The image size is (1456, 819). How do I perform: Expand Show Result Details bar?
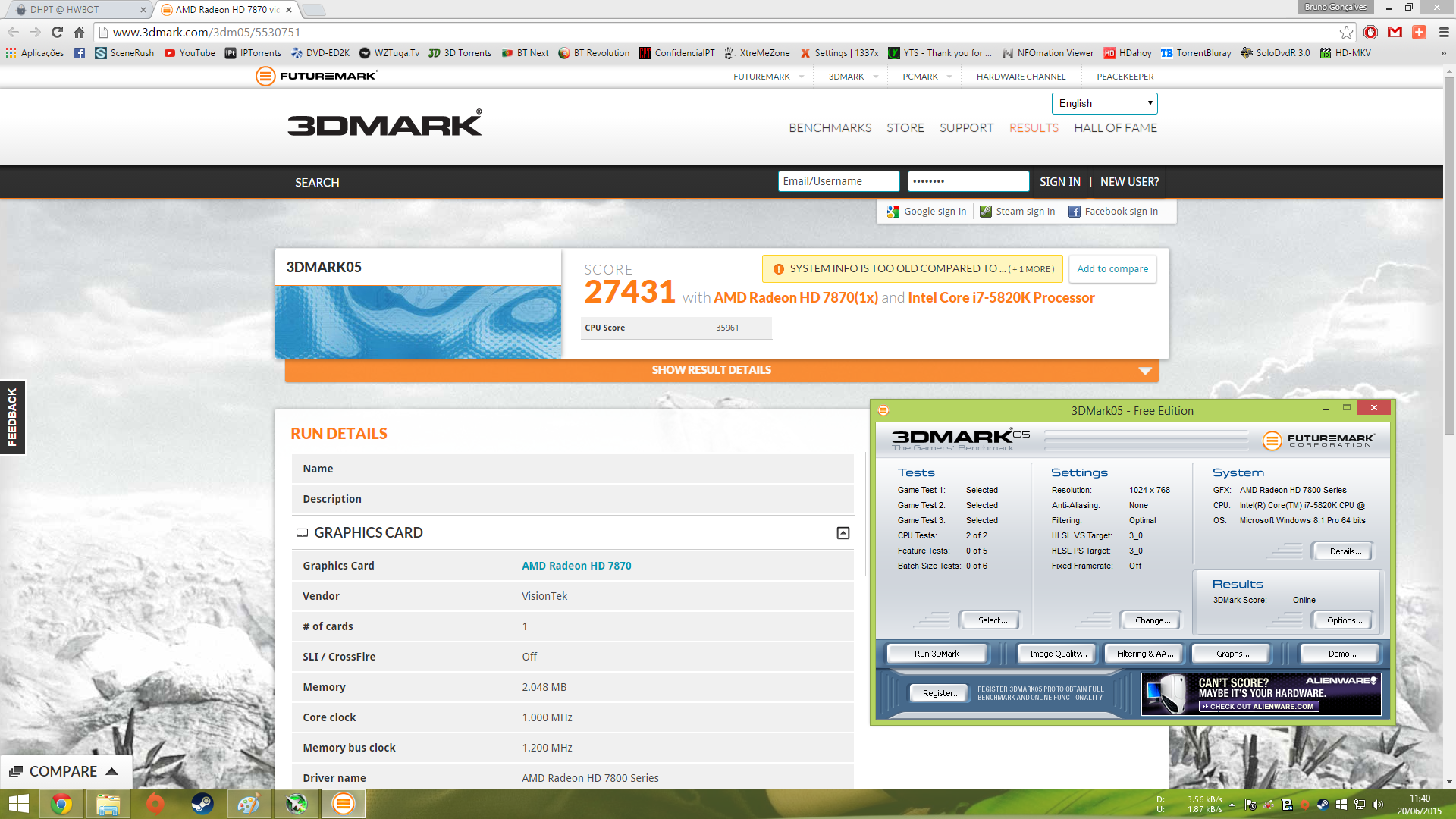(721, 370)
